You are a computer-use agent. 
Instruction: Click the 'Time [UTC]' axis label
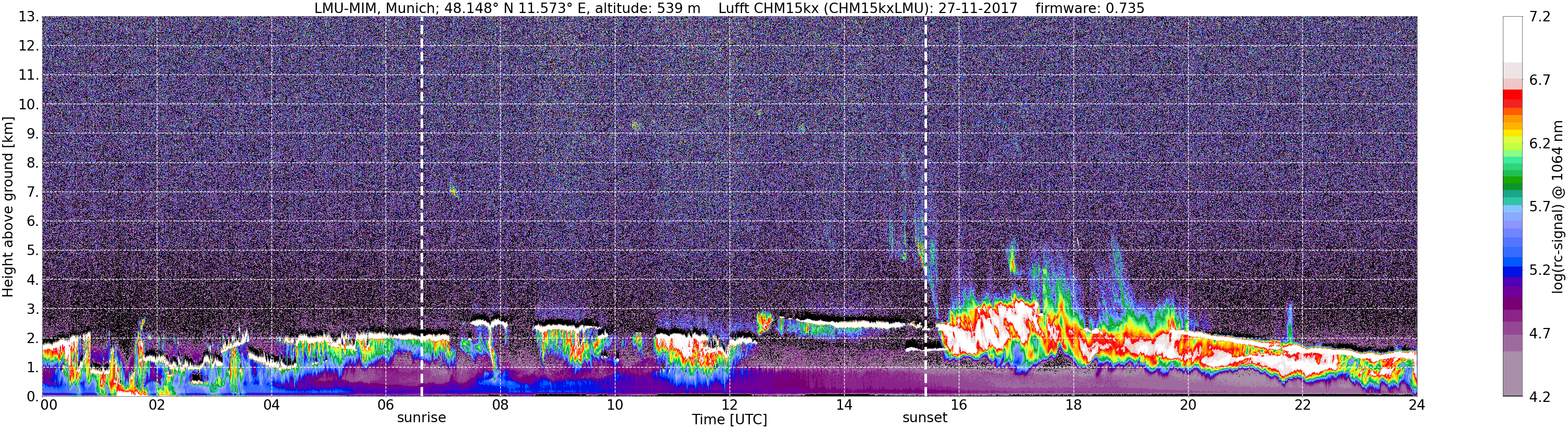coord(729,420)
